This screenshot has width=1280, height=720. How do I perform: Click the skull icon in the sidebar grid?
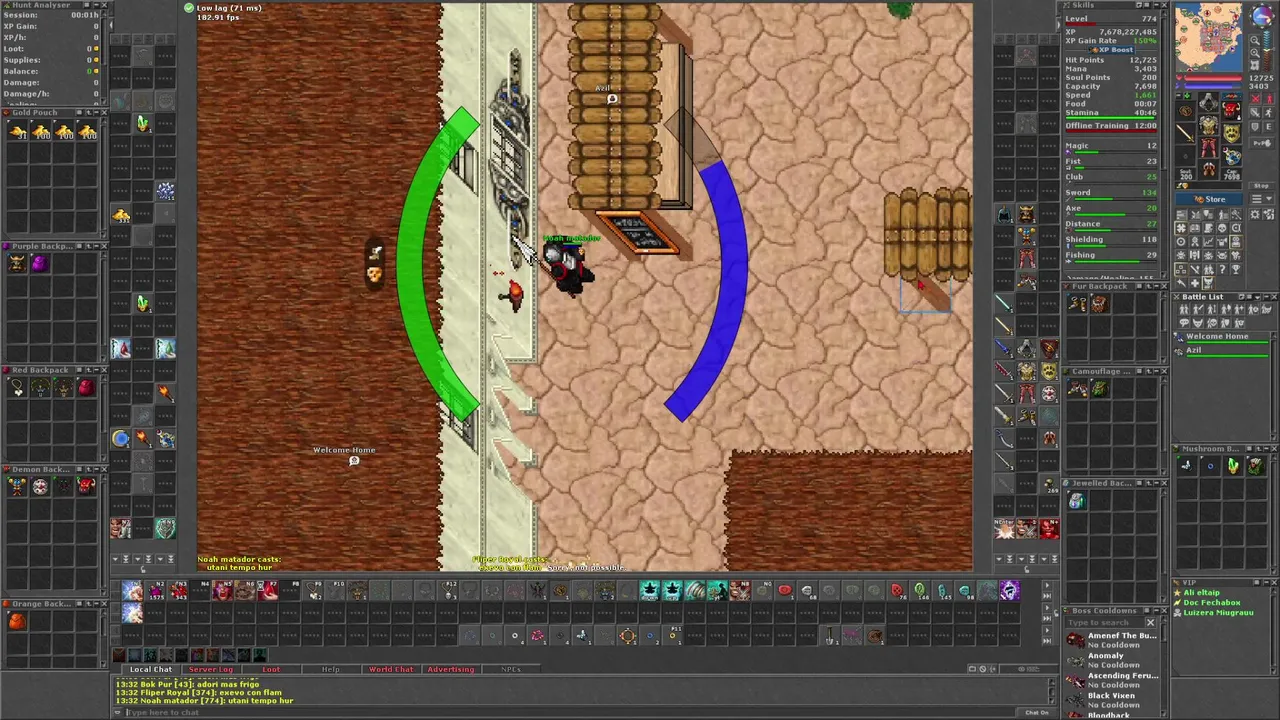point(1222,227)
